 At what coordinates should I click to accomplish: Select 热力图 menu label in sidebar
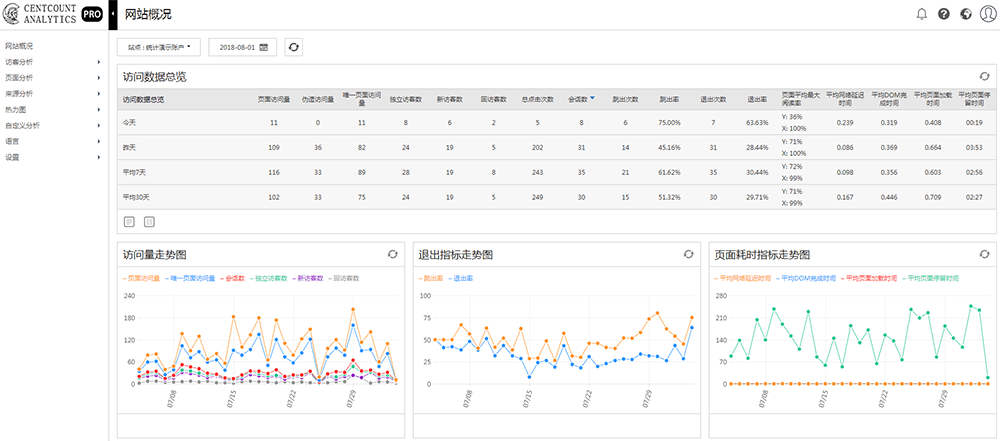pyautogui.click(x=15, y=110)
